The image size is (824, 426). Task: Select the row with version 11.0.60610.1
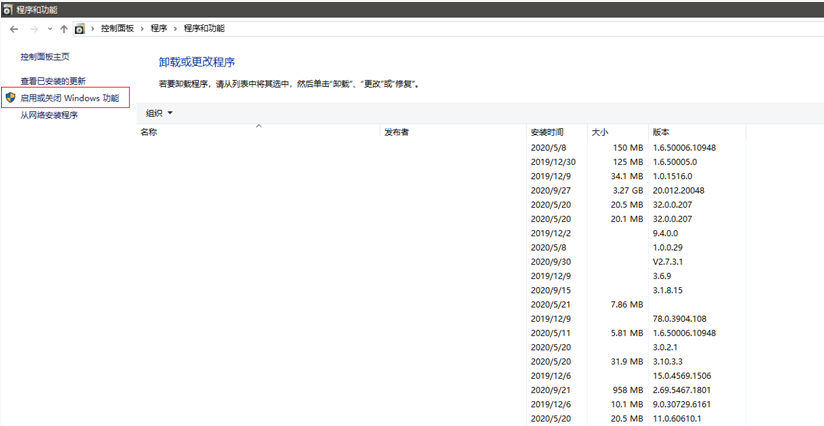(441, 419)
